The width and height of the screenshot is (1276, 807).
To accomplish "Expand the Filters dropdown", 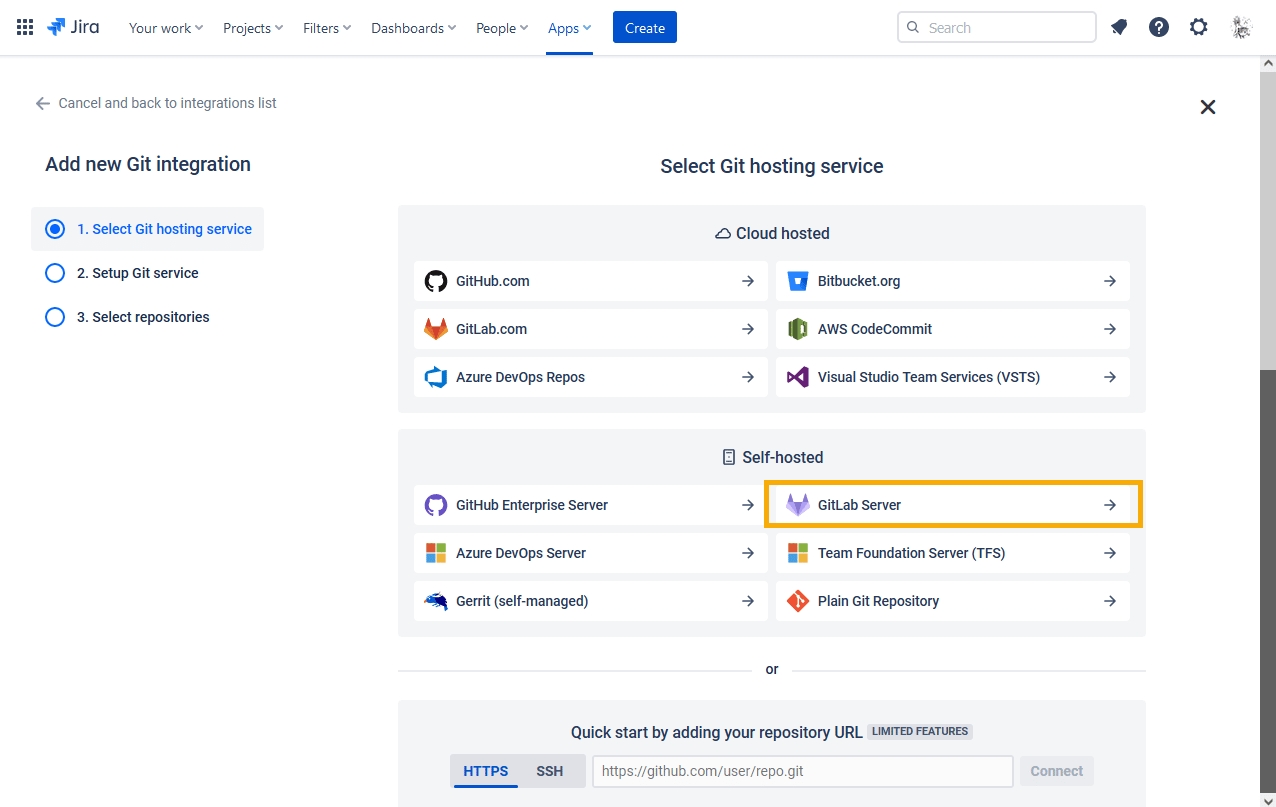I will 327,28.
